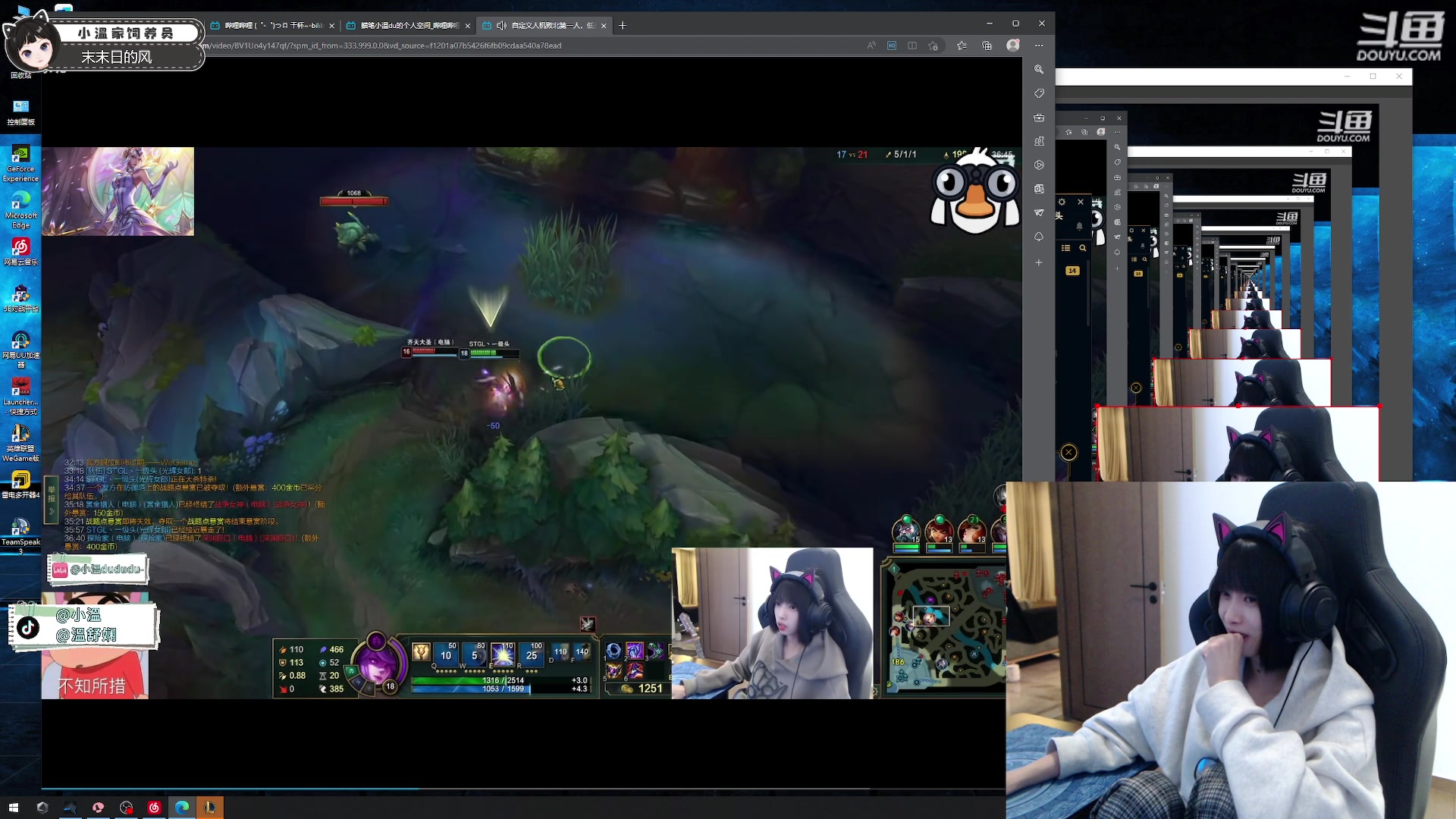1456x819 pixels.
Task: Open the Edge sidebar search icon
Action: [1039, 69]
